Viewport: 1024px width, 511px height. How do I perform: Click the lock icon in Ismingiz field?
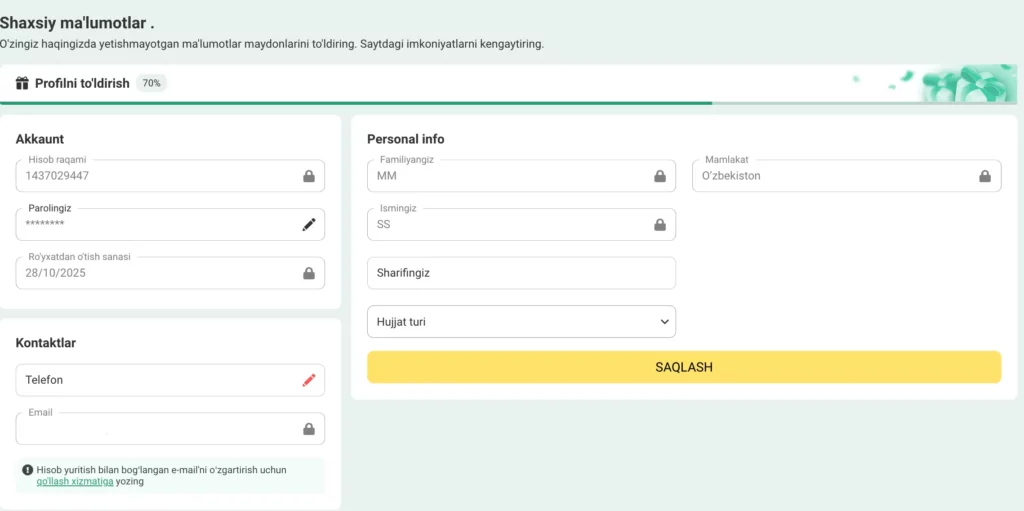(x=660, y=225)
